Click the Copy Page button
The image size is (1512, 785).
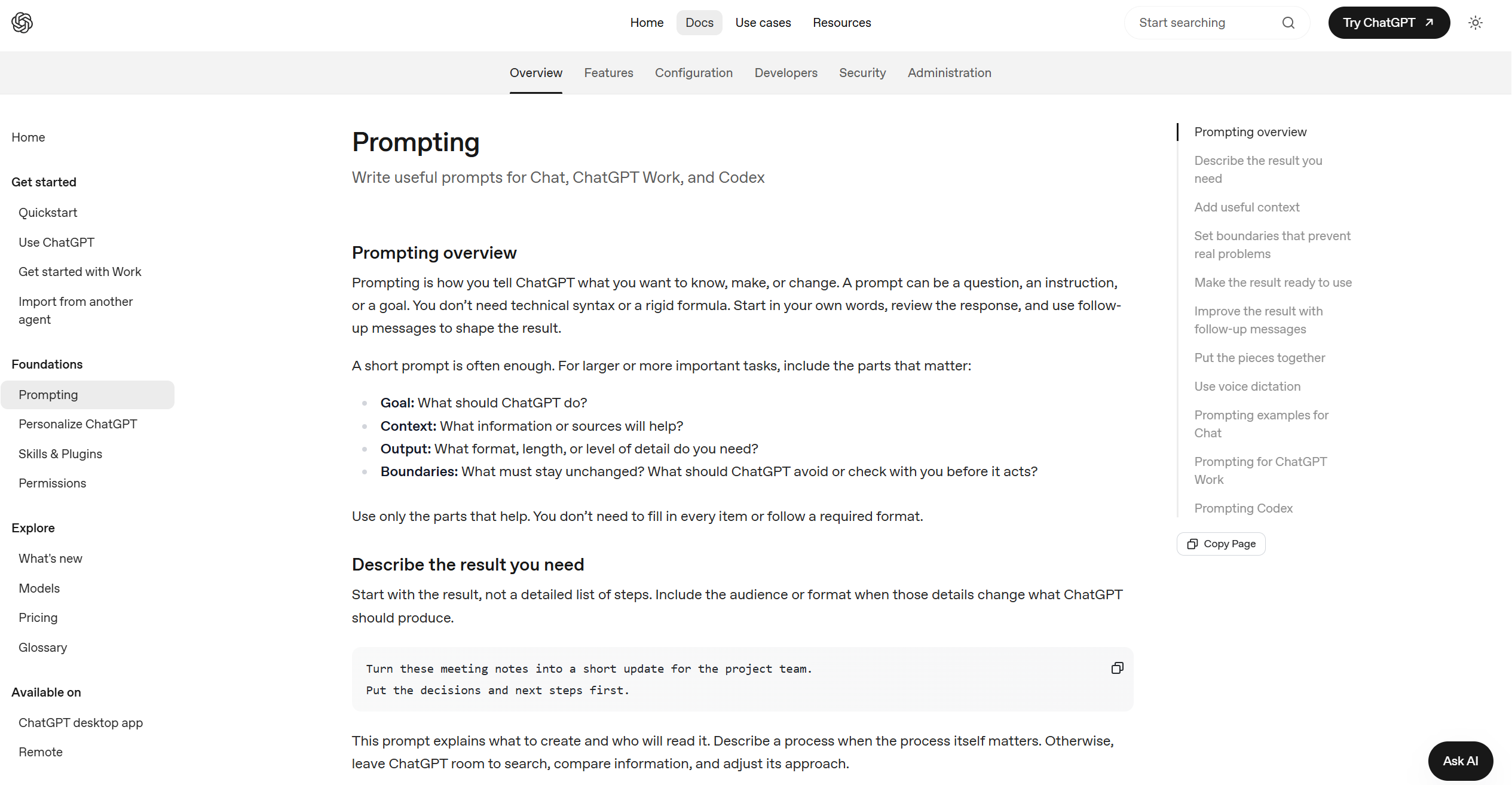point(1220,544)
